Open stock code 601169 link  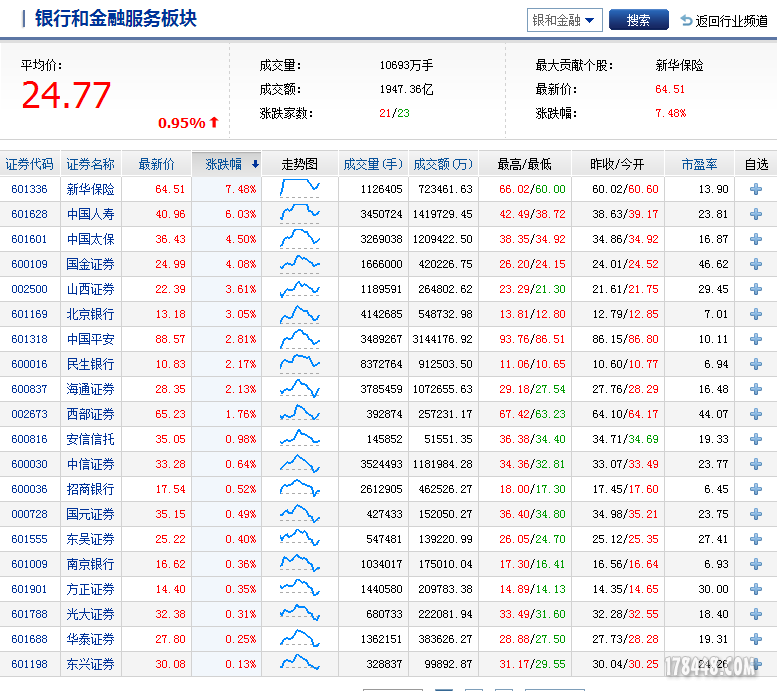point(29,314)
